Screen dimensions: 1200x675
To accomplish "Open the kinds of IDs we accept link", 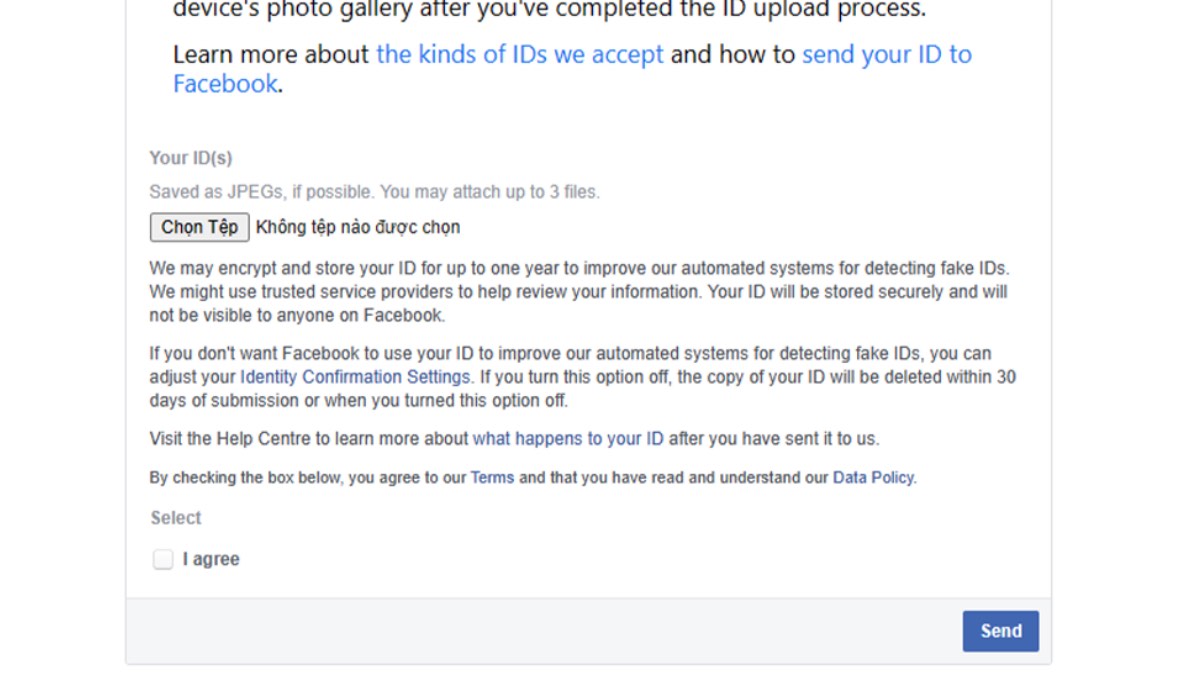I will coord(519,54).
